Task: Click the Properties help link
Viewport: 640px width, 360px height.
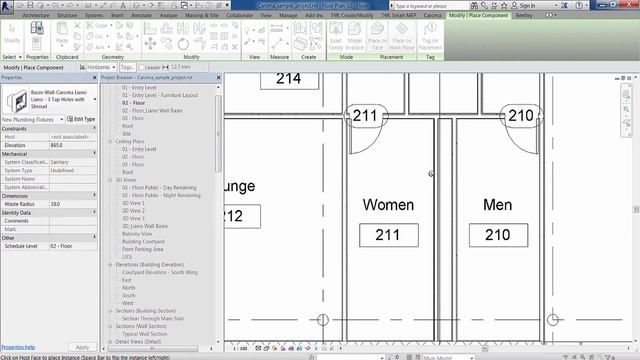Action: [18, 347]
